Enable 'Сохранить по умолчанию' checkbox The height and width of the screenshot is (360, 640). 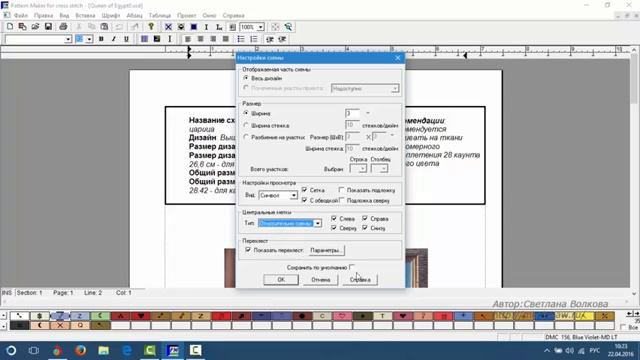tap(352, 267)
